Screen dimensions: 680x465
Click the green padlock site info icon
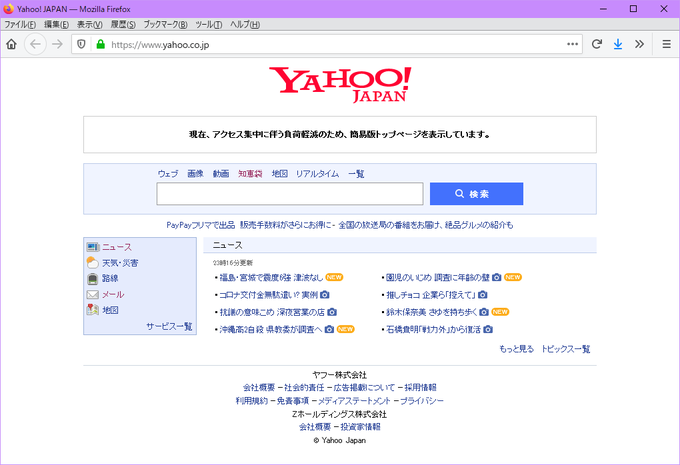coord(101,44)
